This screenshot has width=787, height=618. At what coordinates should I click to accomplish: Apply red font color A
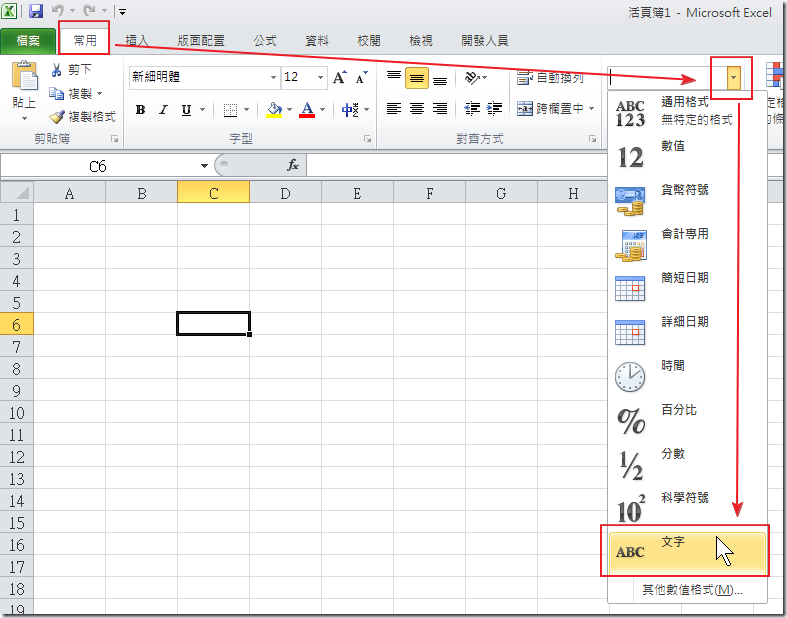[307, 109]
